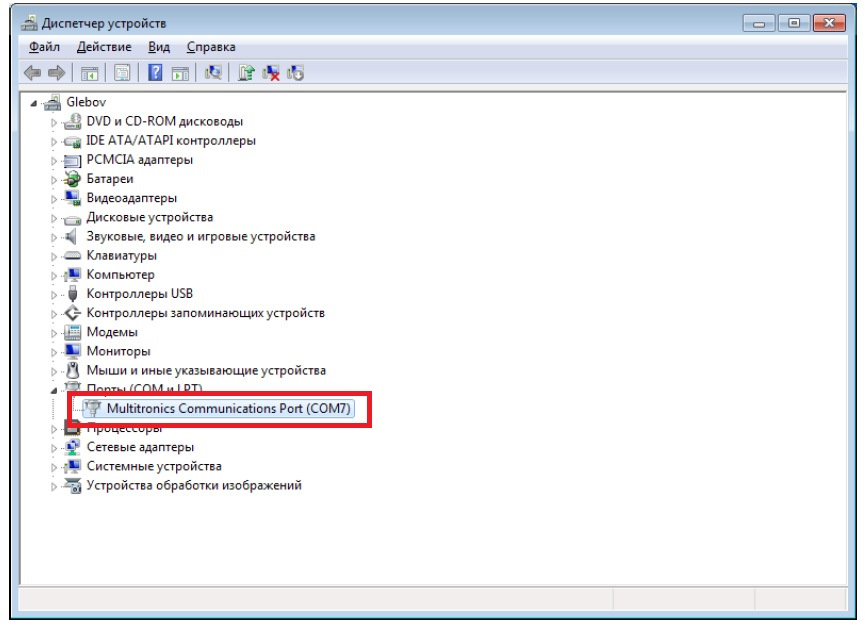Collapse the Glebov root node

click(34, 103)
